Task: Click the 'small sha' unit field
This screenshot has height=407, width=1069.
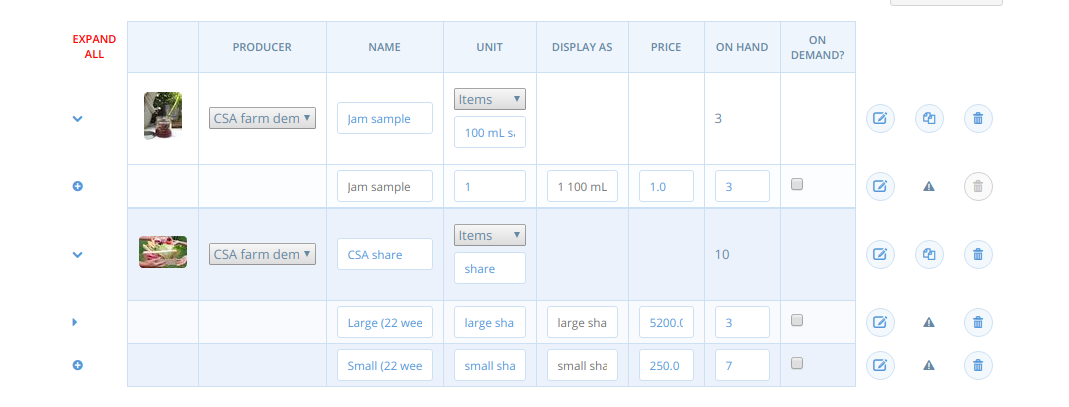Action: pyautogui.click(x=490, y=365)
